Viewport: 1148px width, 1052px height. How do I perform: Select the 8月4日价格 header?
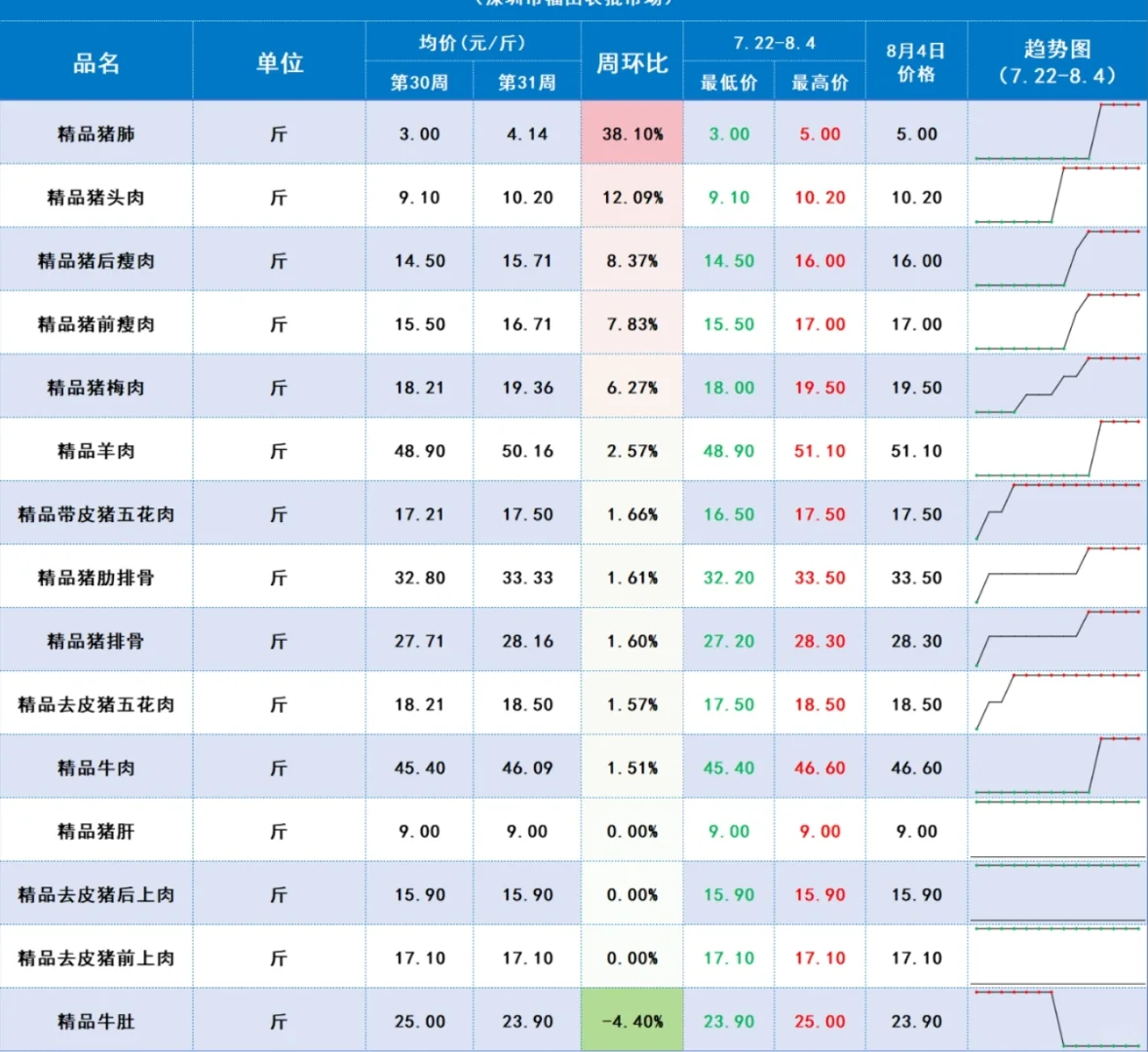click(x=916, y=62)
